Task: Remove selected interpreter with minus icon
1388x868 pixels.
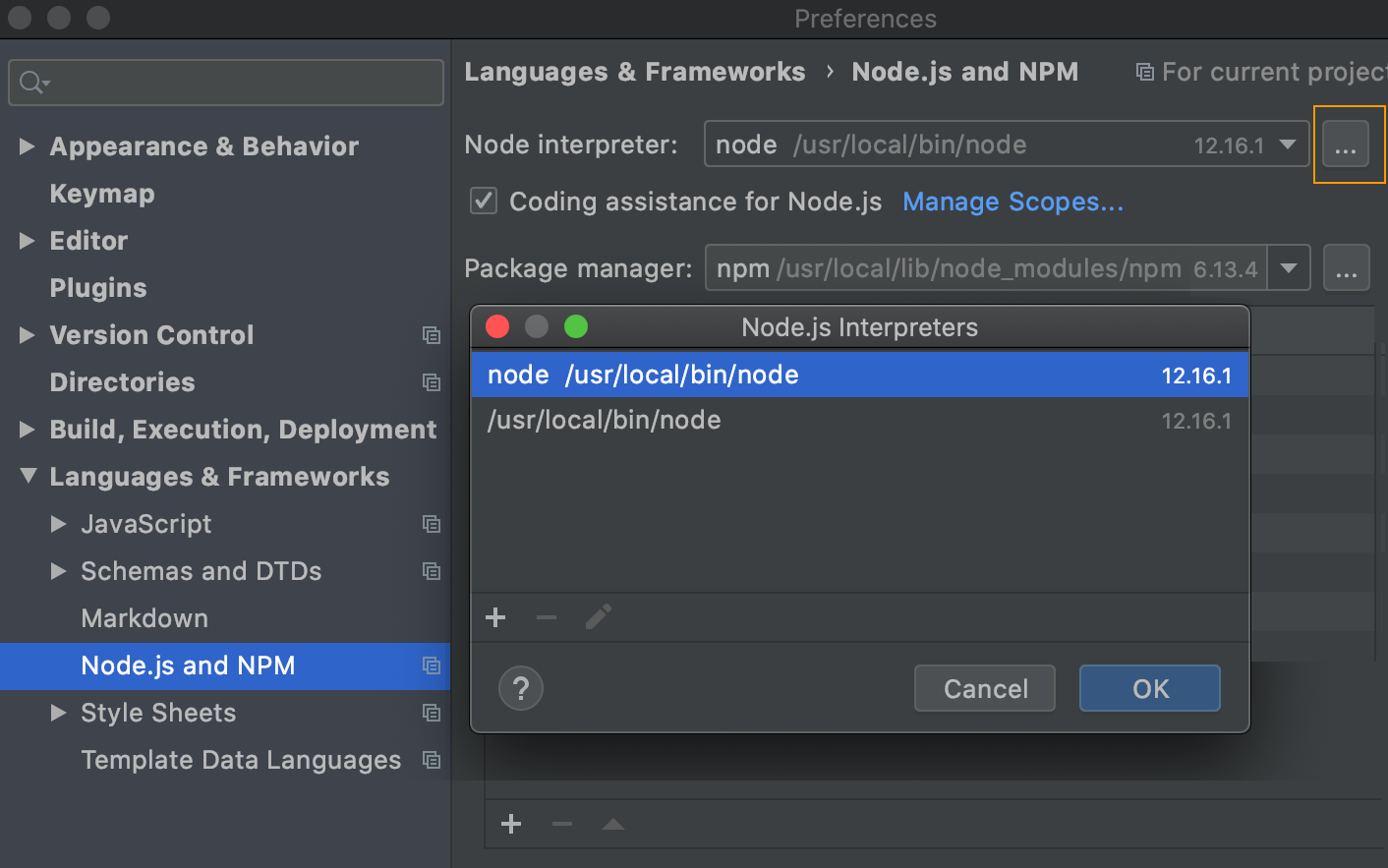Action: [x=547, y=617]
